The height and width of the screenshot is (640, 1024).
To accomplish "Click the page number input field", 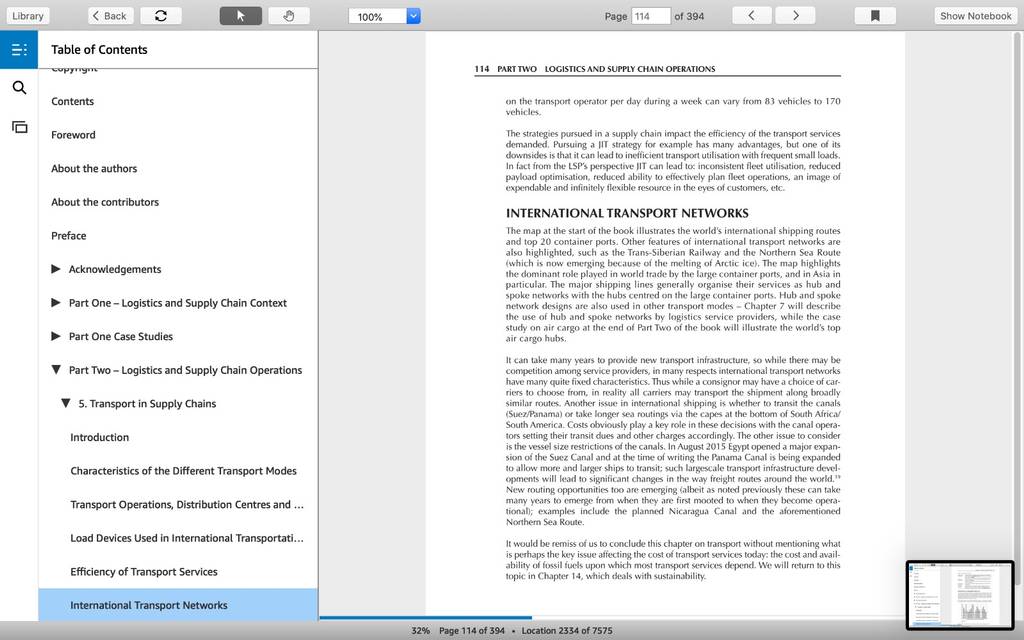I will pos(650,16).
